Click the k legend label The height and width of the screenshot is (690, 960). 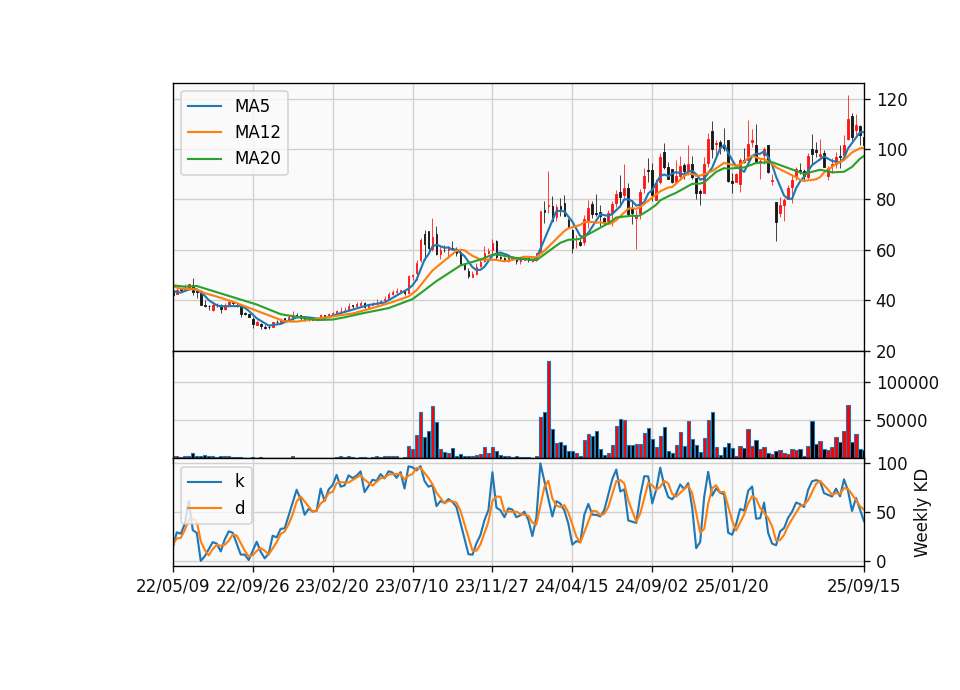(239, 481)
